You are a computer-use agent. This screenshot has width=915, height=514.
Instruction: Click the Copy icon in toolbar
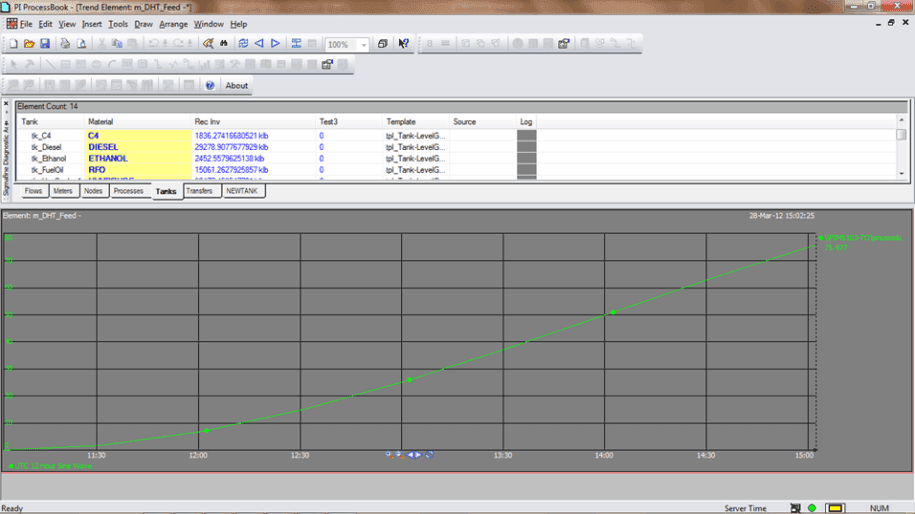117,44
